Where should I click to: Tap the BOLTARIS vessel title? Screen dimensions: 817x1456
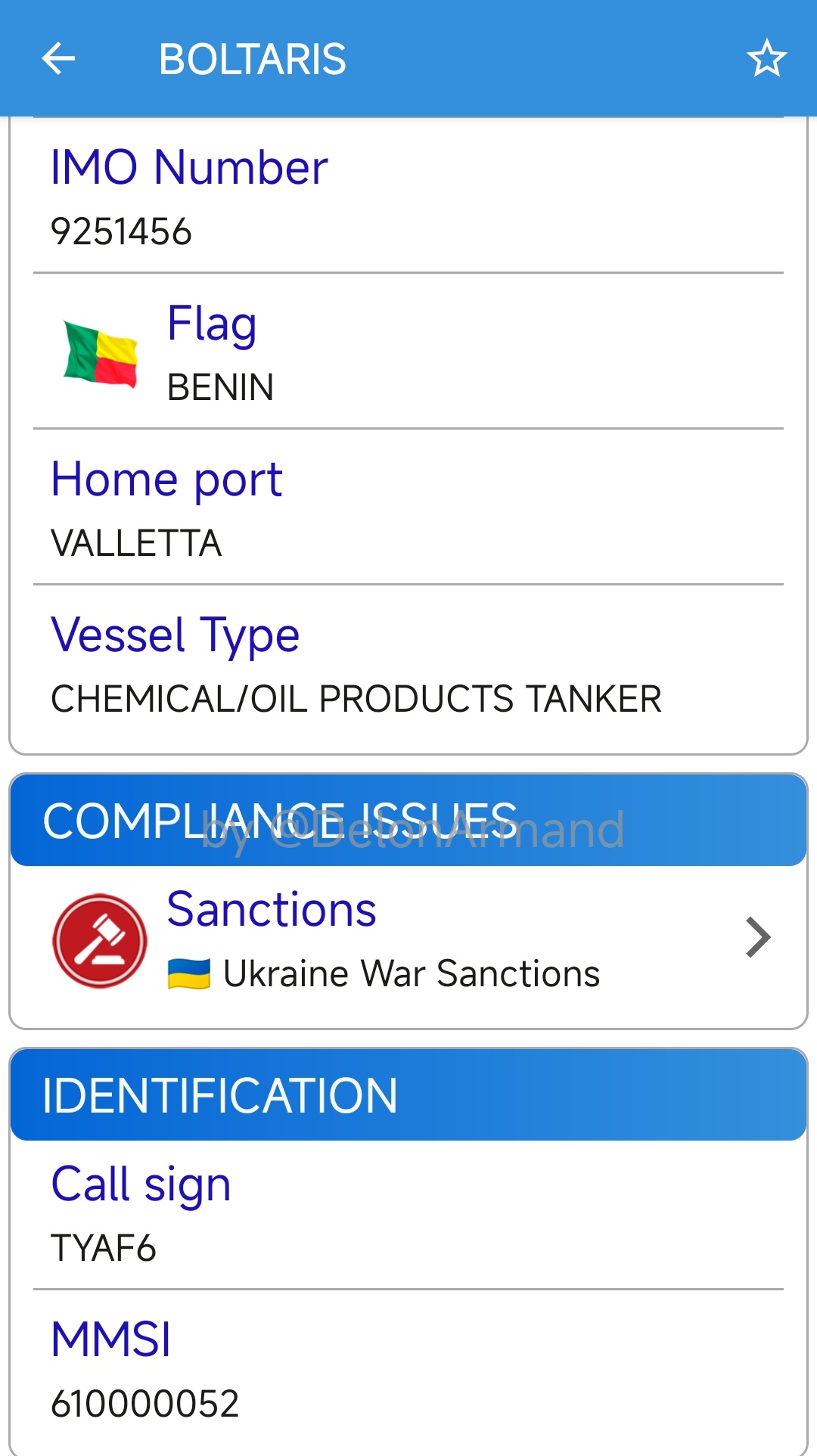click(252, 60)
